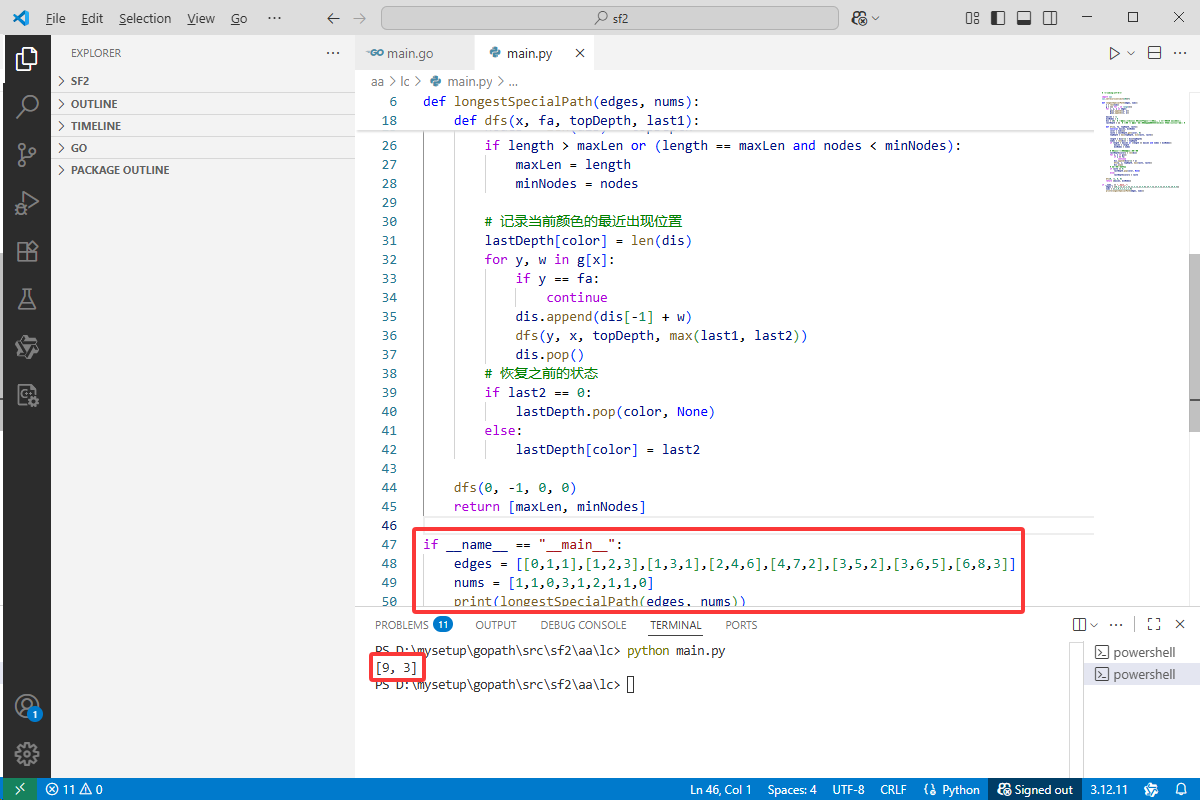Open the Search view
The width and height of the screenshot is (1200, 800).
point(27,106)
